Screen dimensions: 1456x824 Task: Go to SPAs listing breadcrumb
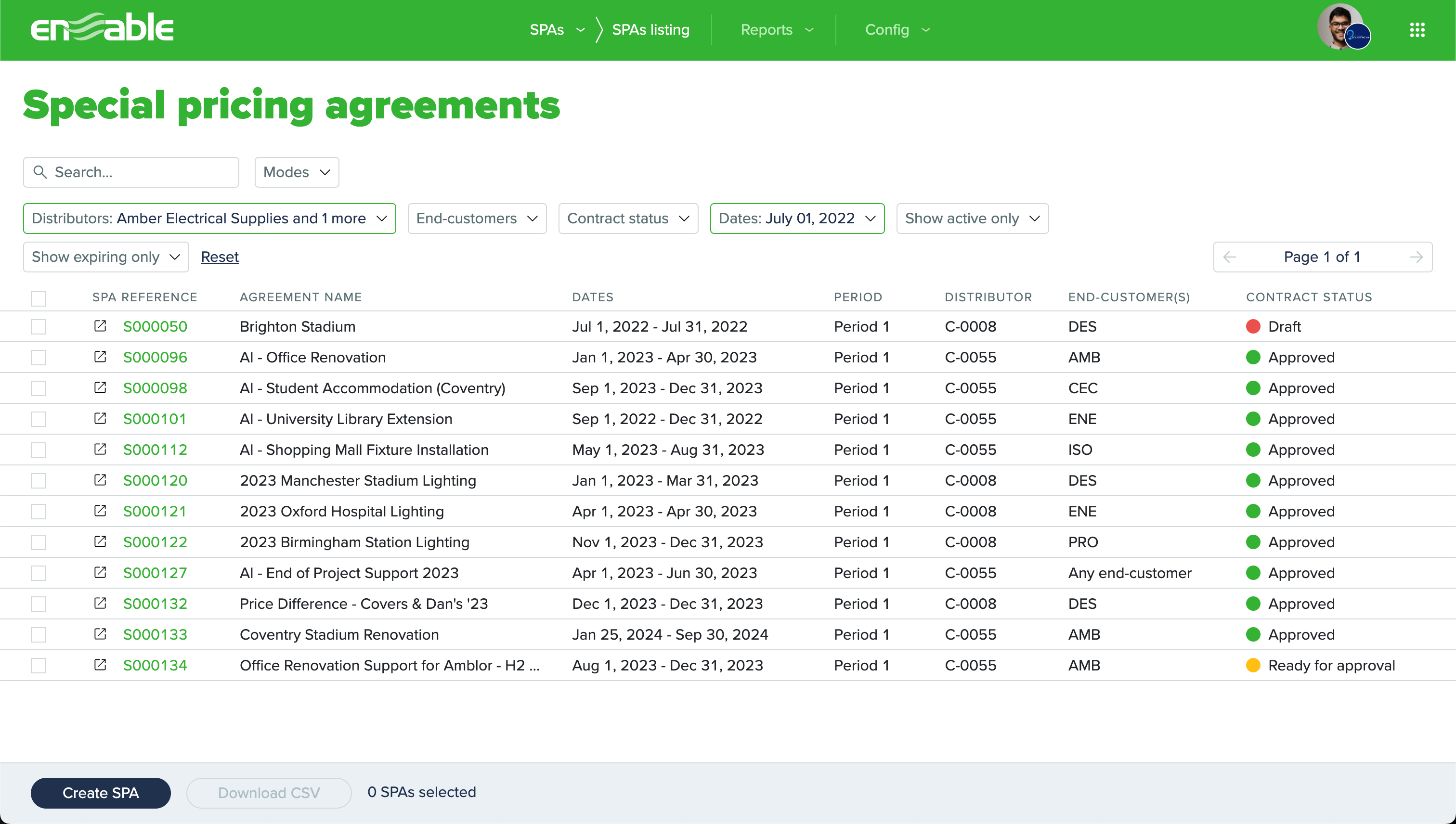[650, 29]
